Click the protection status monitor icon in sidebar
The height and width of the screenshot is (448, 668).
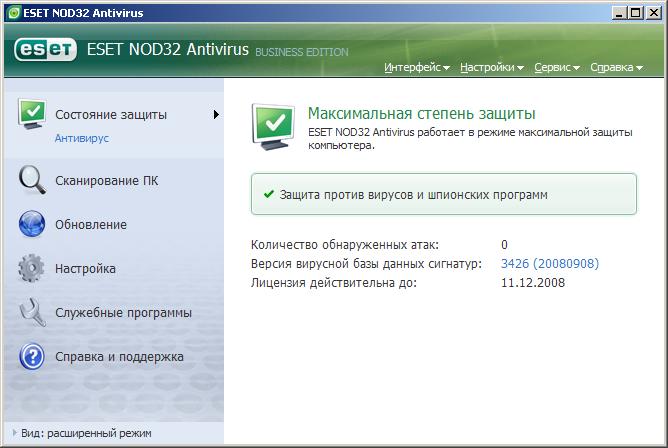tap(32, 114)
